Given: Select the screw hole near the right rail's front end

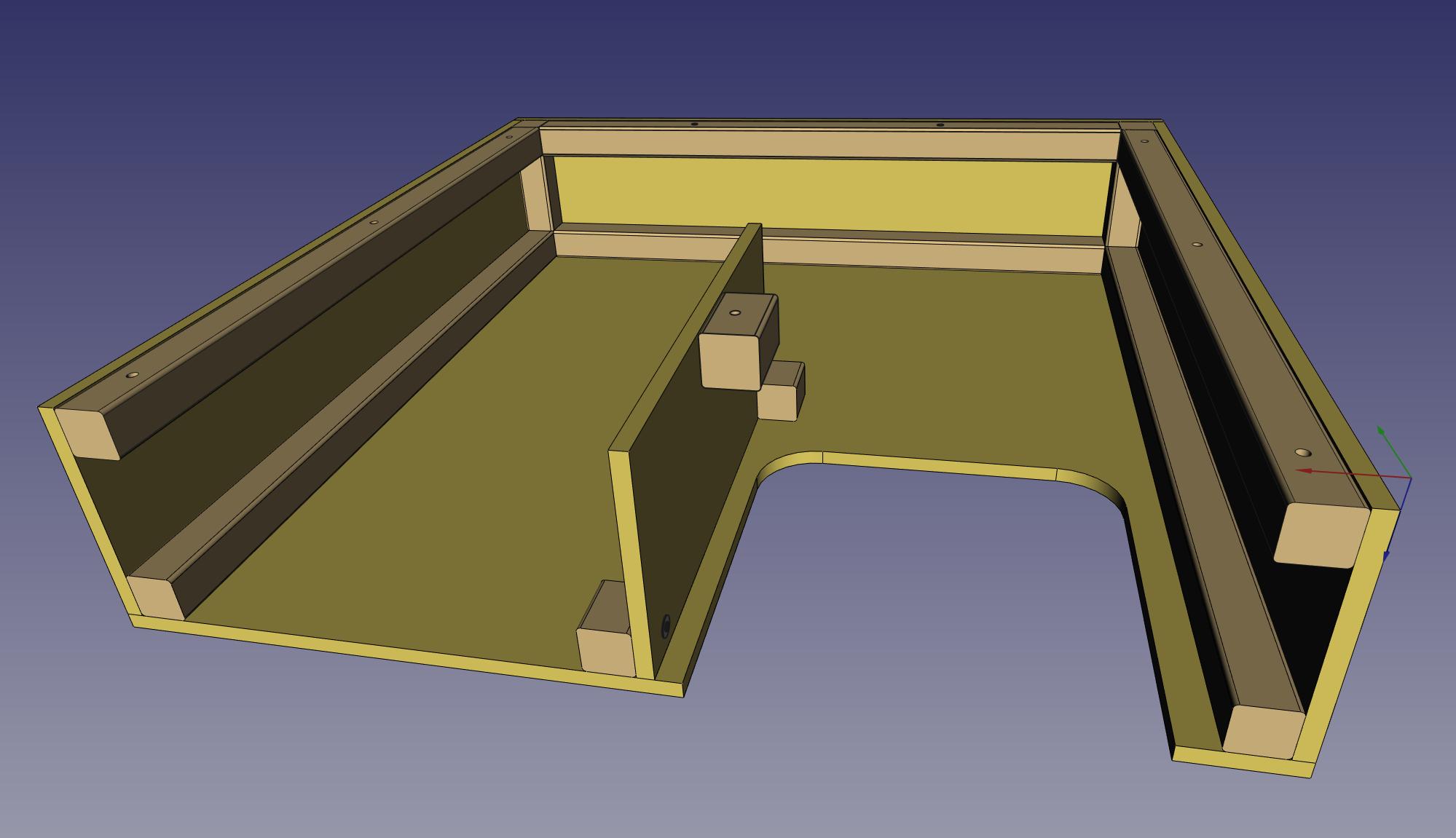Looking at the screenshot, I should (1304, 453).
